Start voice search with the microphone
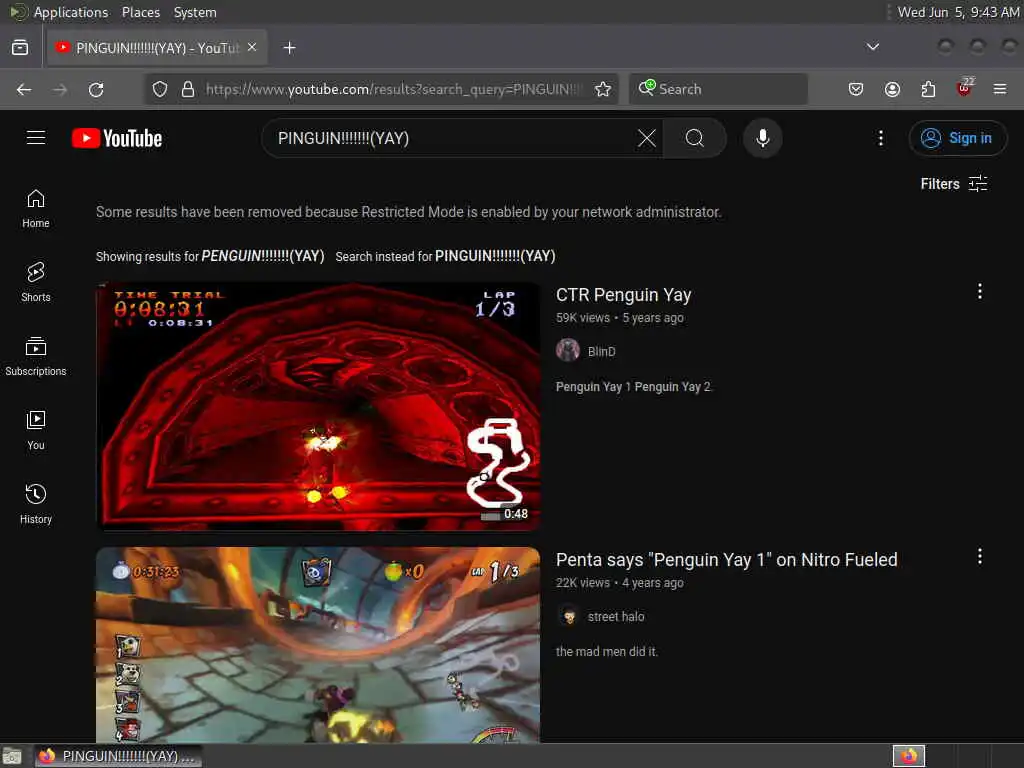Image resolution: width=1024 pixels, height=768 pixels. coord(762,138)
